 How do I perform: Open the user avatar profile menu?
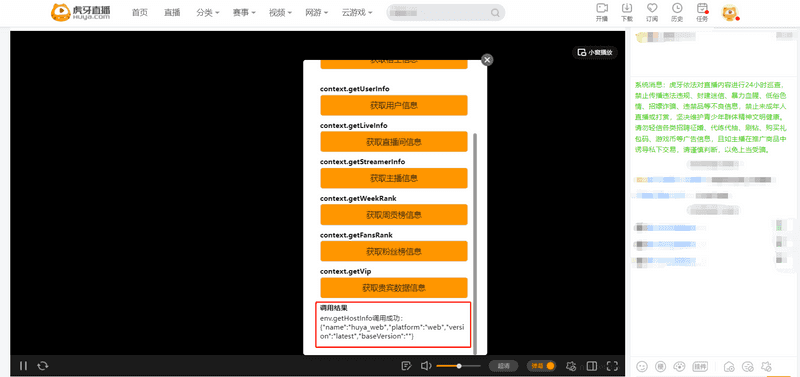pyautogui.click(x=730, y=13)
